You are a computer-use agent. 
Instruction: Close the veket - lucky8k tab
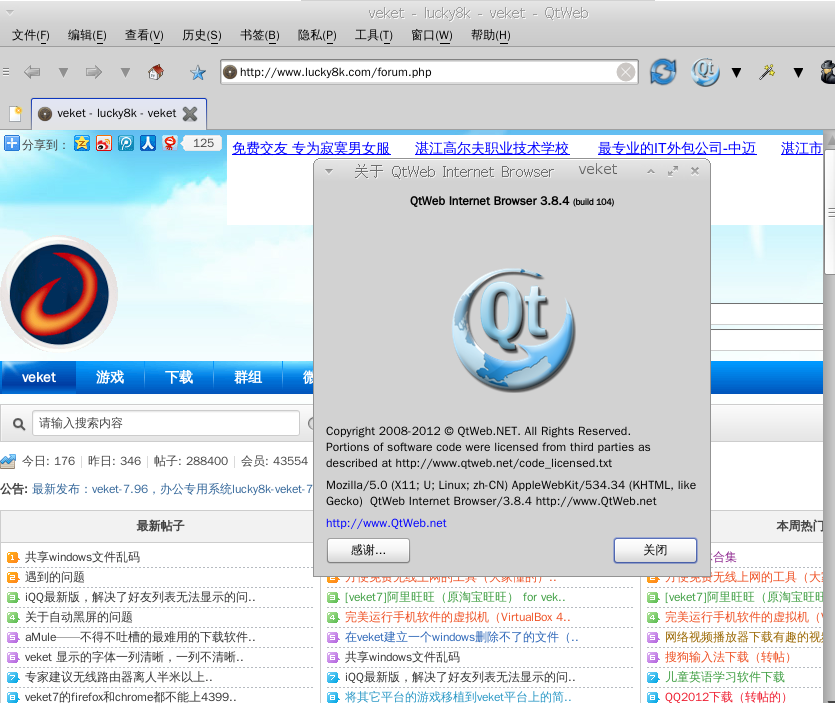pyautogui.click(x=190, y=113)
